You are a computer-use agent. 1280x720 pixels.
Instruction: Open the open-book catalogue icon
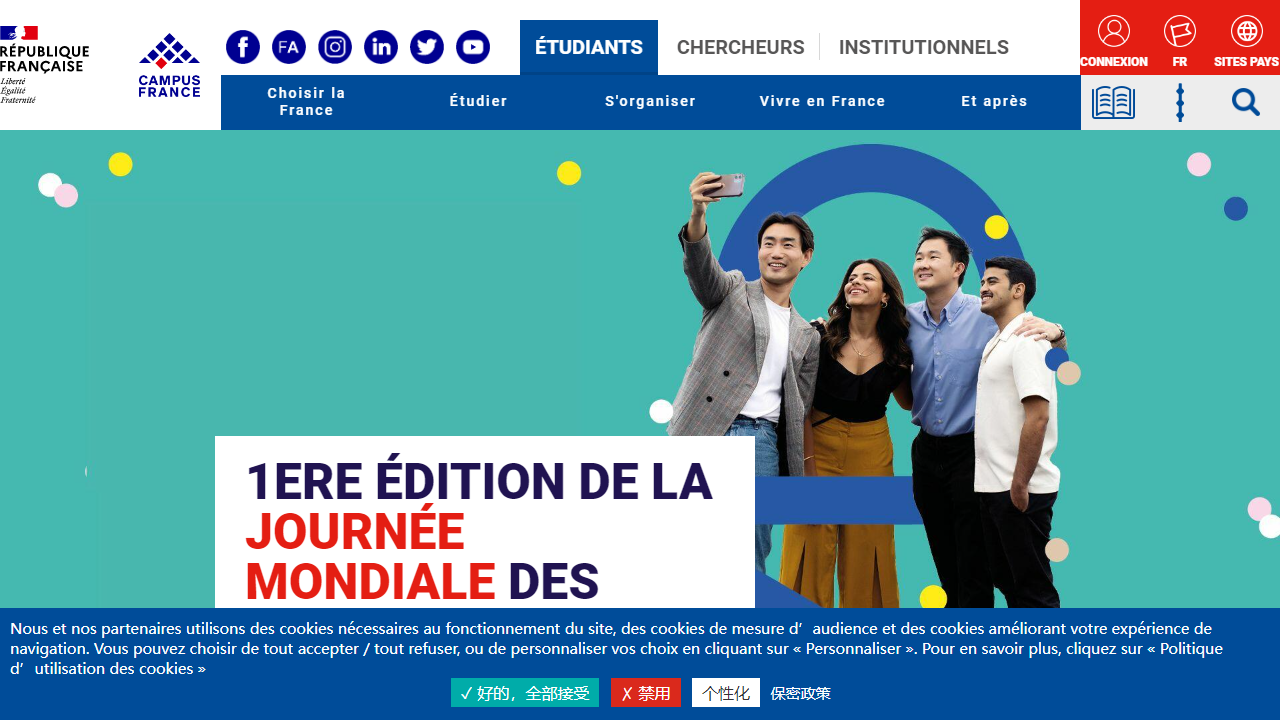1113,102
